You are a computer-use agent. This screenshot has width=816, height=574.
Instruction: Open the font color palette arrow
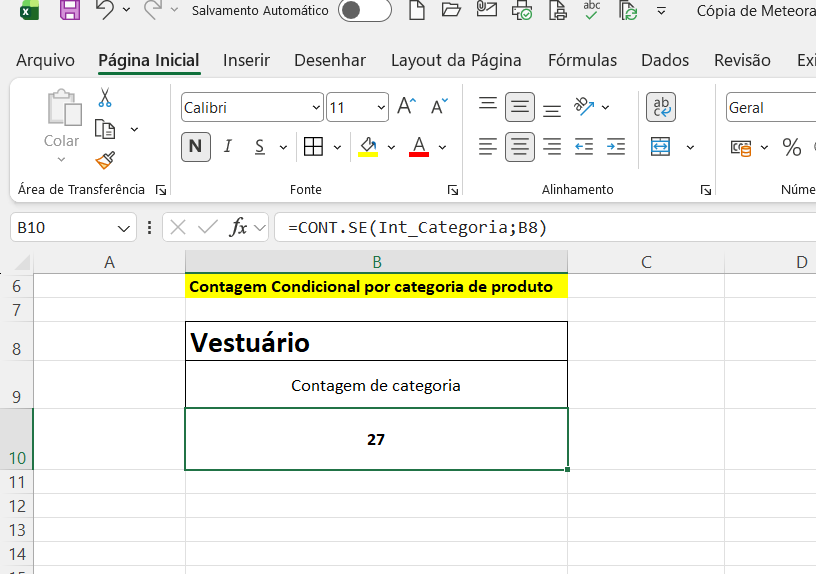(x=442, y=147)
